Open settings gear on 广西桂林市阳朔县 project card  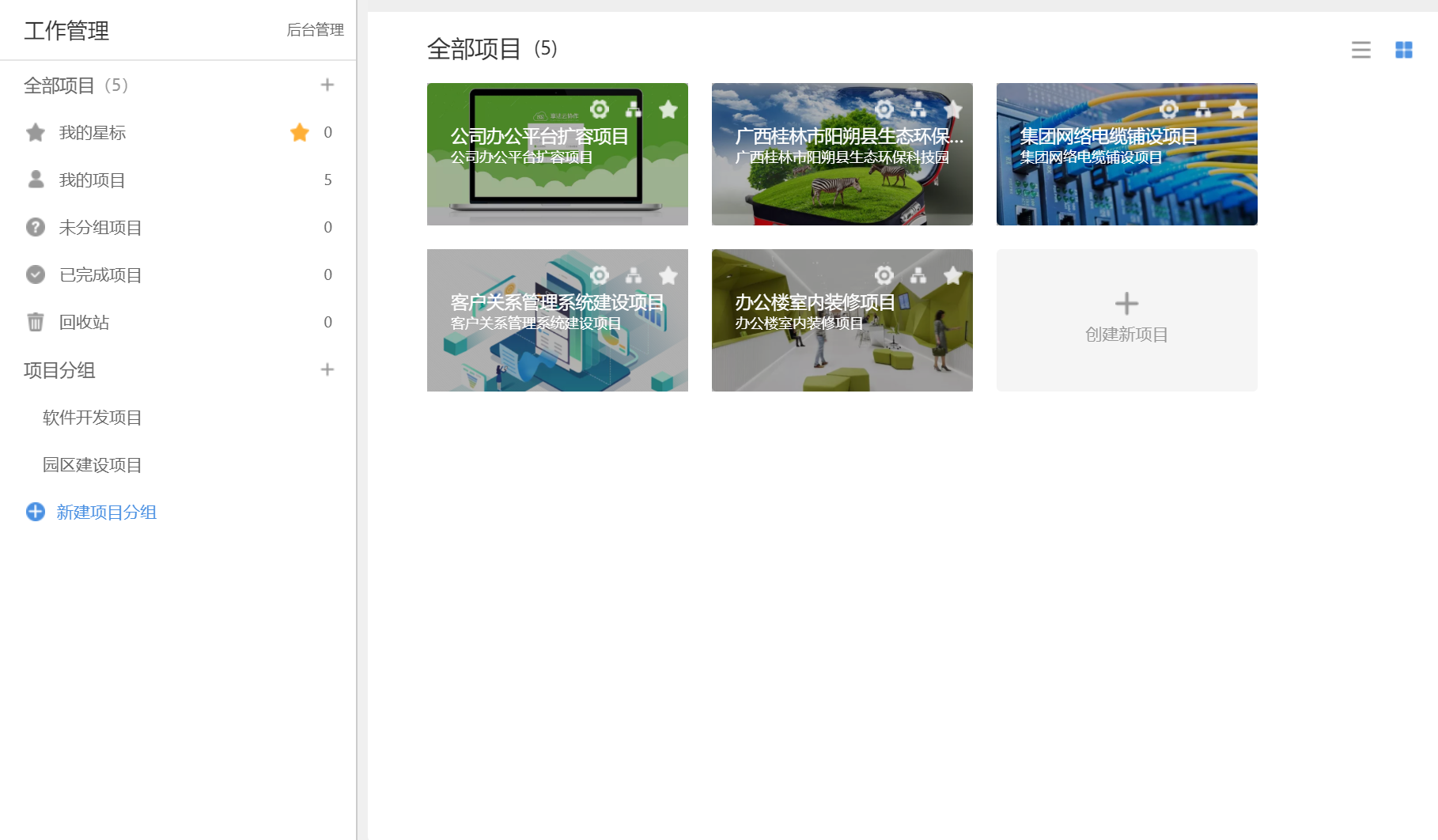click(884, 109)
